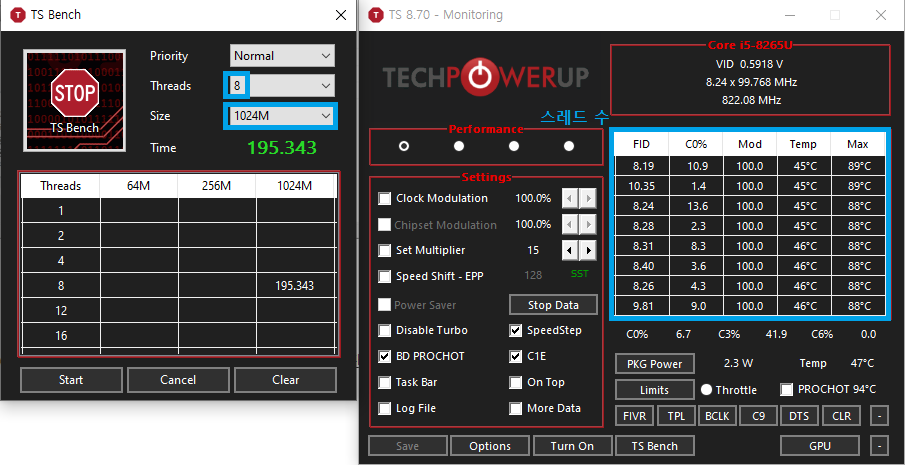Decrease Set Multiplier with left arrow
The width and height of the screenshot is (905, 465).
(570, 250)
